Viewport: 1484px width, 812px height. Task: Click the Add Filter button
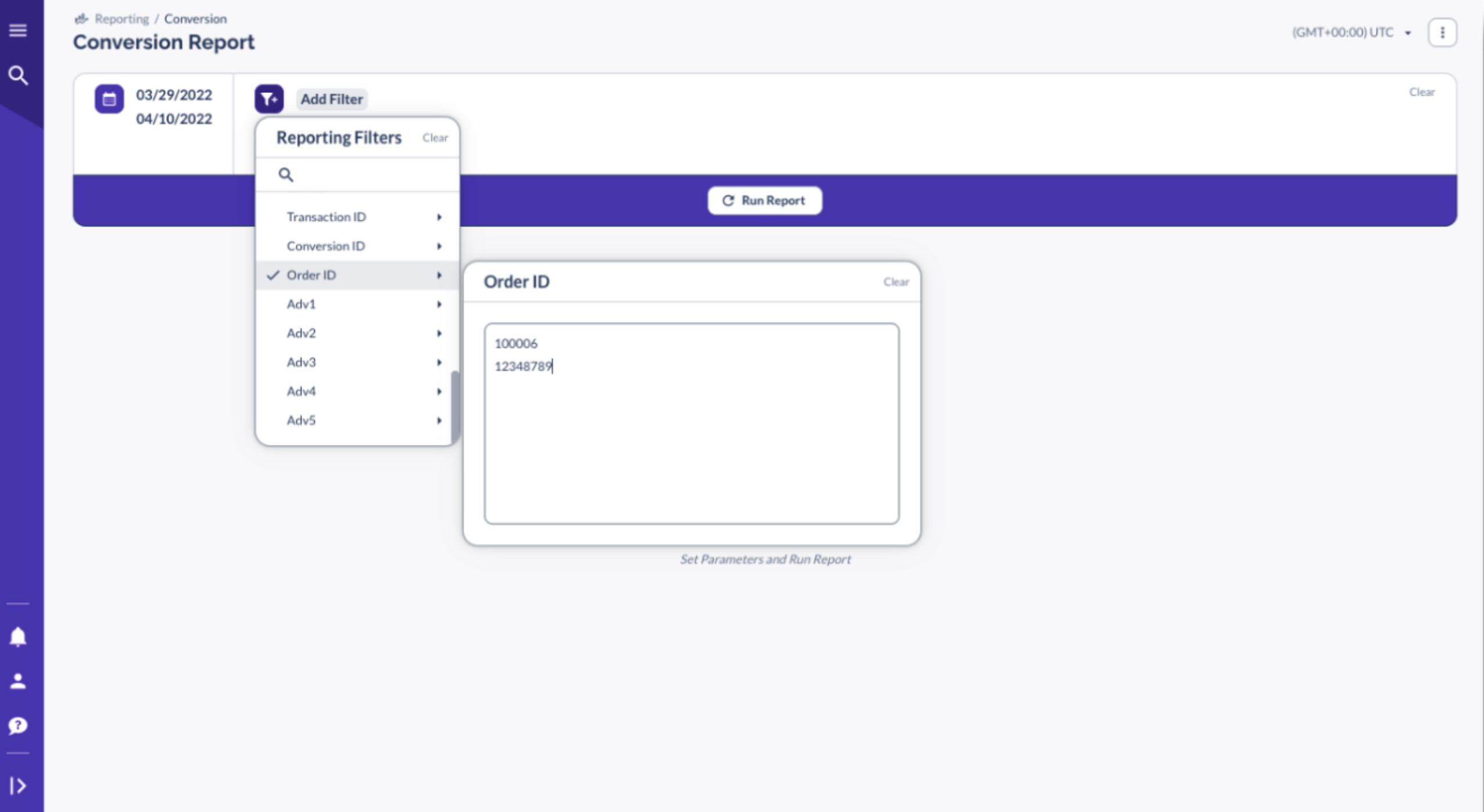pyautogui.click(x=332, y=99)
